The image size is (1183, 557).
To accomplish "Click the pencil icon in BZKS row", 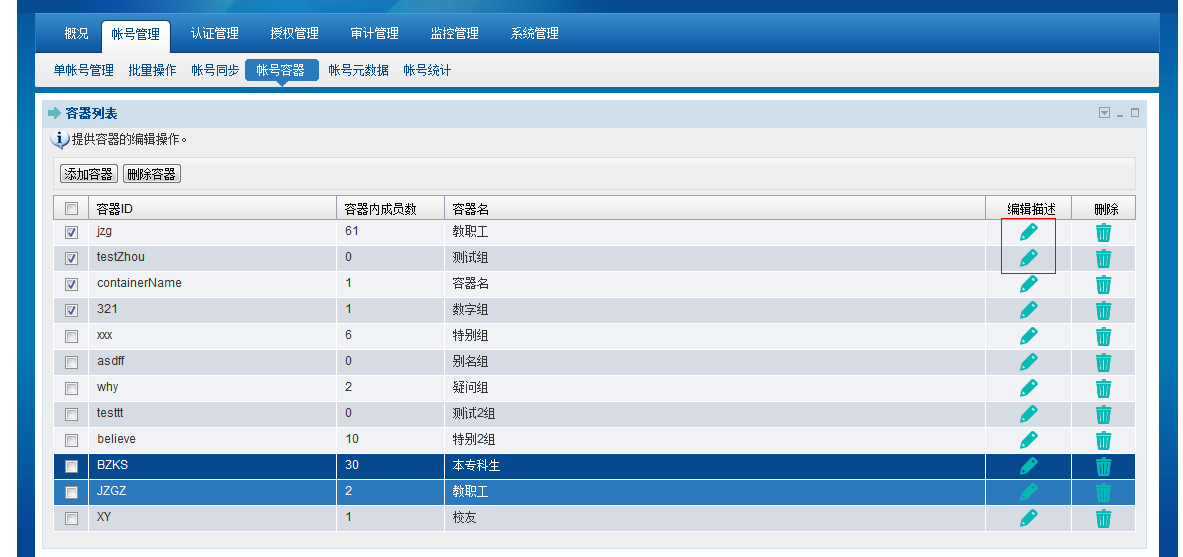I will pyautogui.click(x=1028, y=466).
